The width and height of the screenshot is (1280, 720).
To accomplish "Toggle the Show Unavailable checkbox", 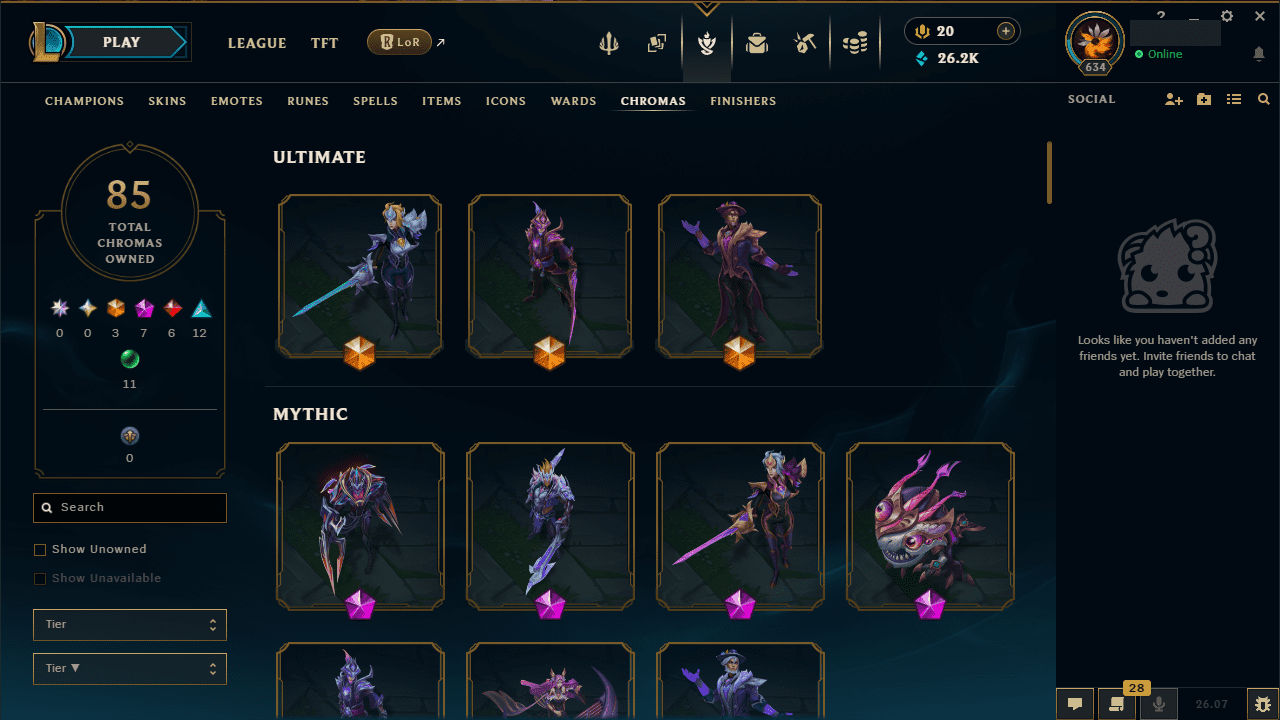I will click(x=40, y=579).
